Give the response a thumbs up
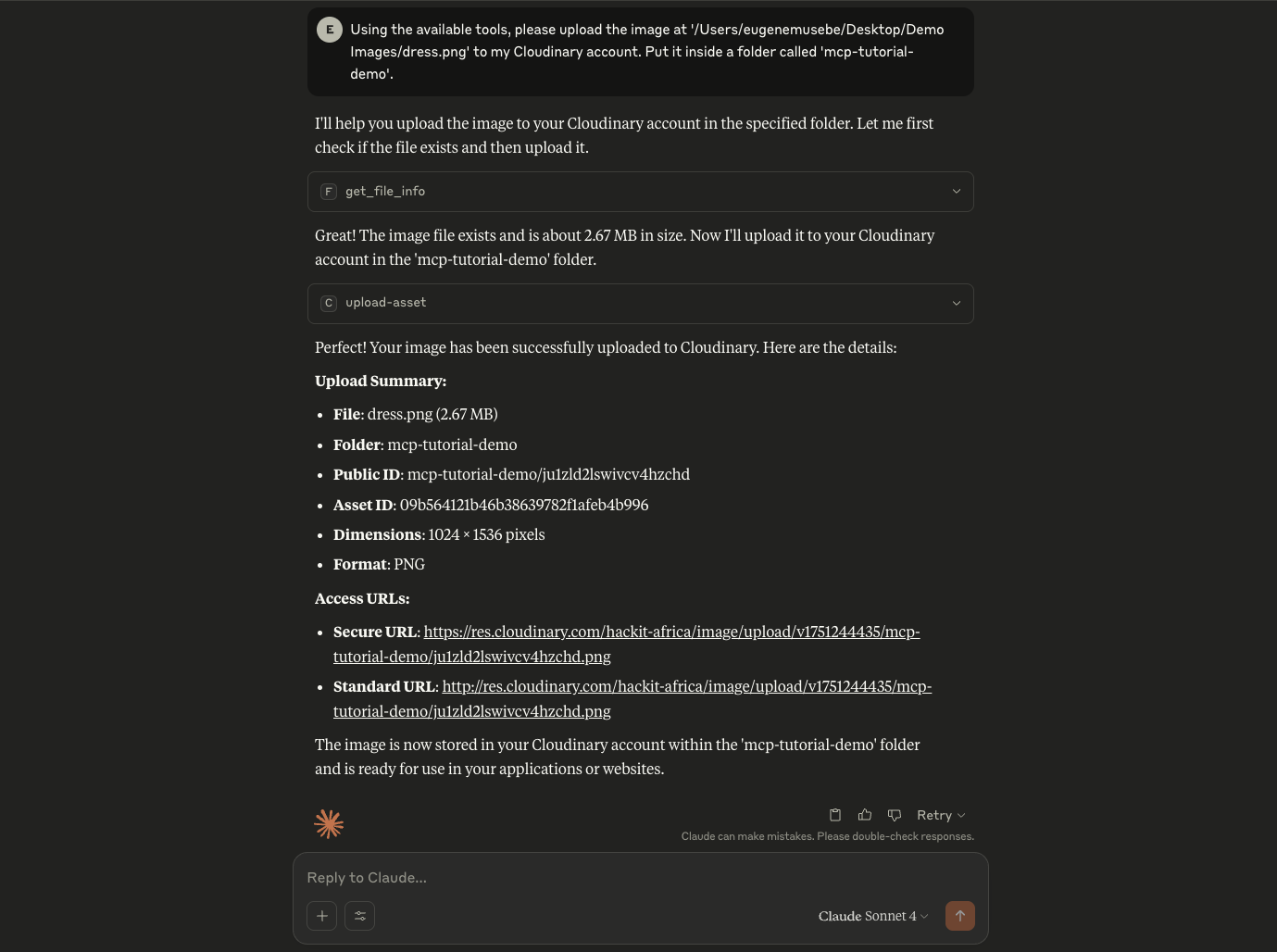1277x952 pixels. (865, 815)
